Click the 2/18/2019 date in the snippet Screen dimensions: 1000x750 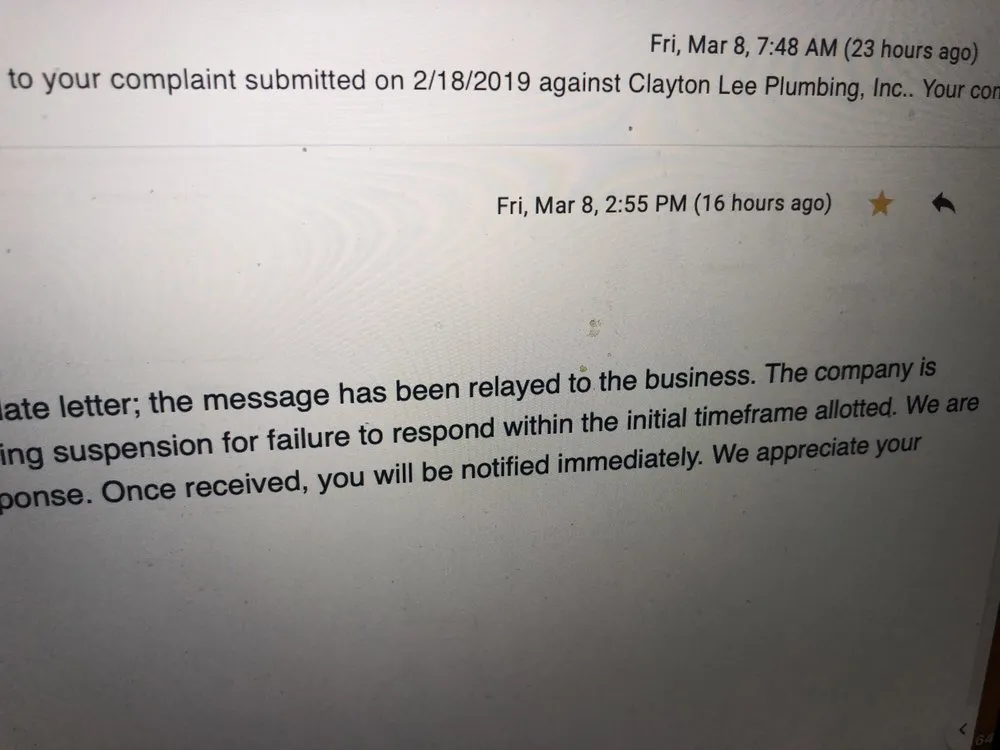[468, 84]
